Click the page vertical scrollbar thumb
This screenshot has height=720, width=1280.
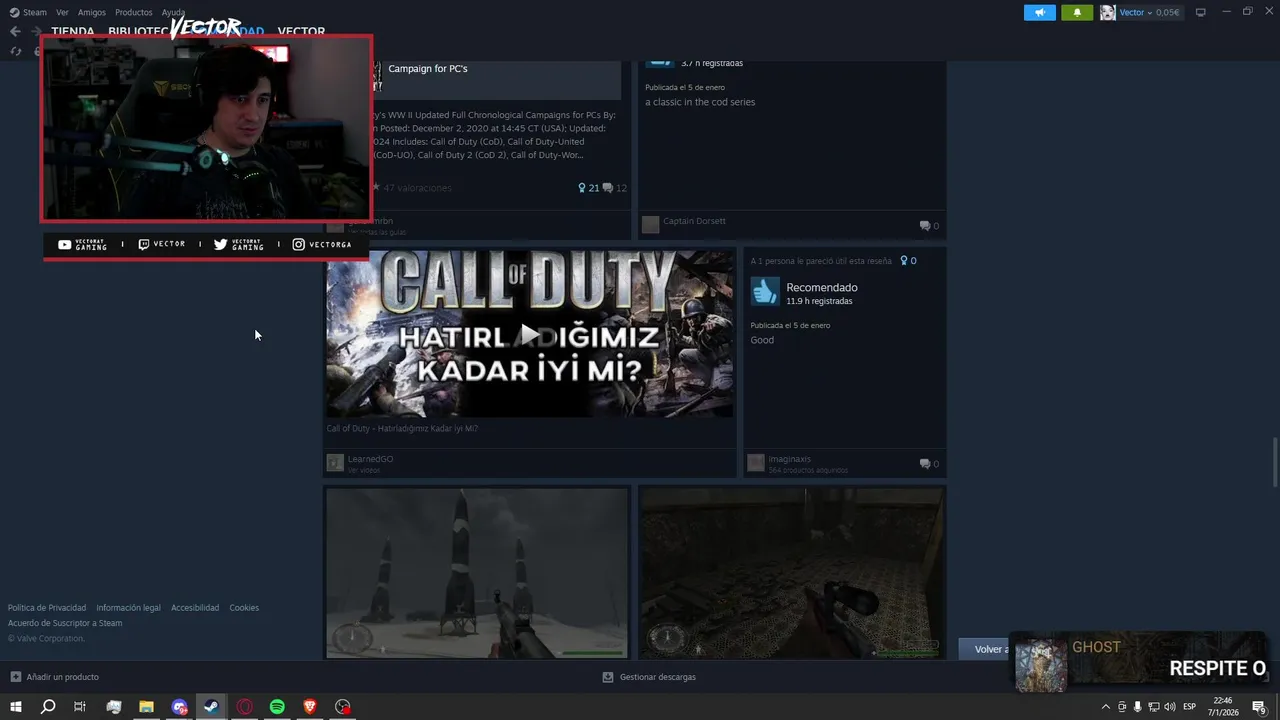[x=1274, y=461]
